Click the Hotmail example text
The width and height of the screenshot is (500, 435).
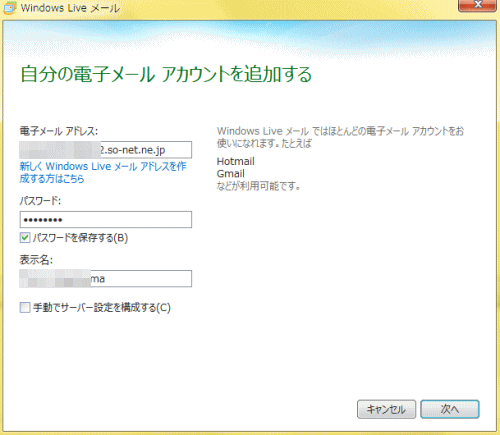pyautogui.click(x=236, y=161)
